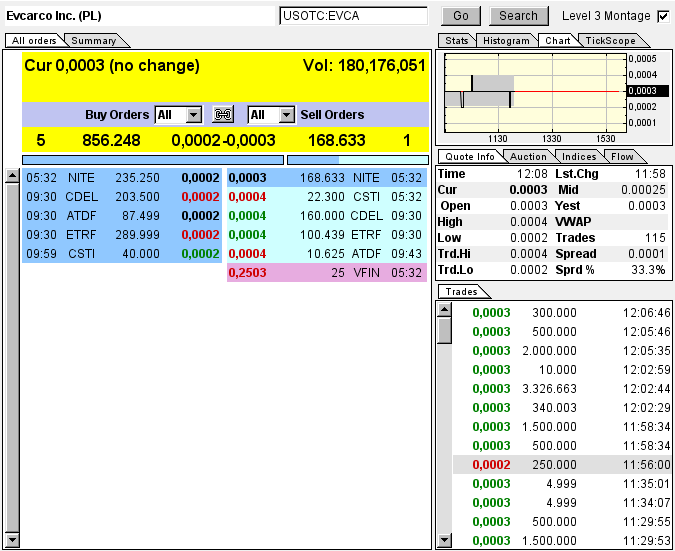Screen dimensions: 675x551
Task: Select the Chart tab
Action: pos(557,40)
